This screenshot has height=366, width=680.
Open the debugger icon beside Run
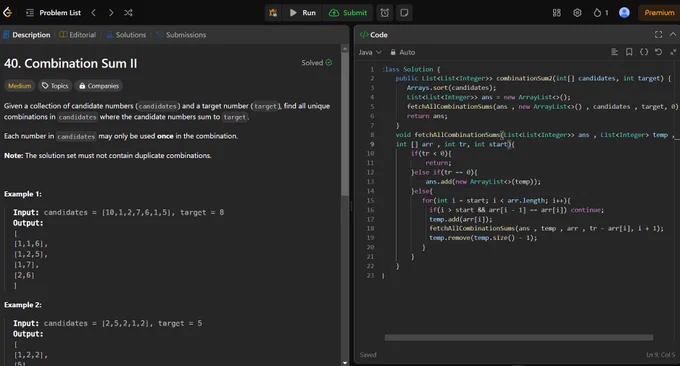[273, 13]
